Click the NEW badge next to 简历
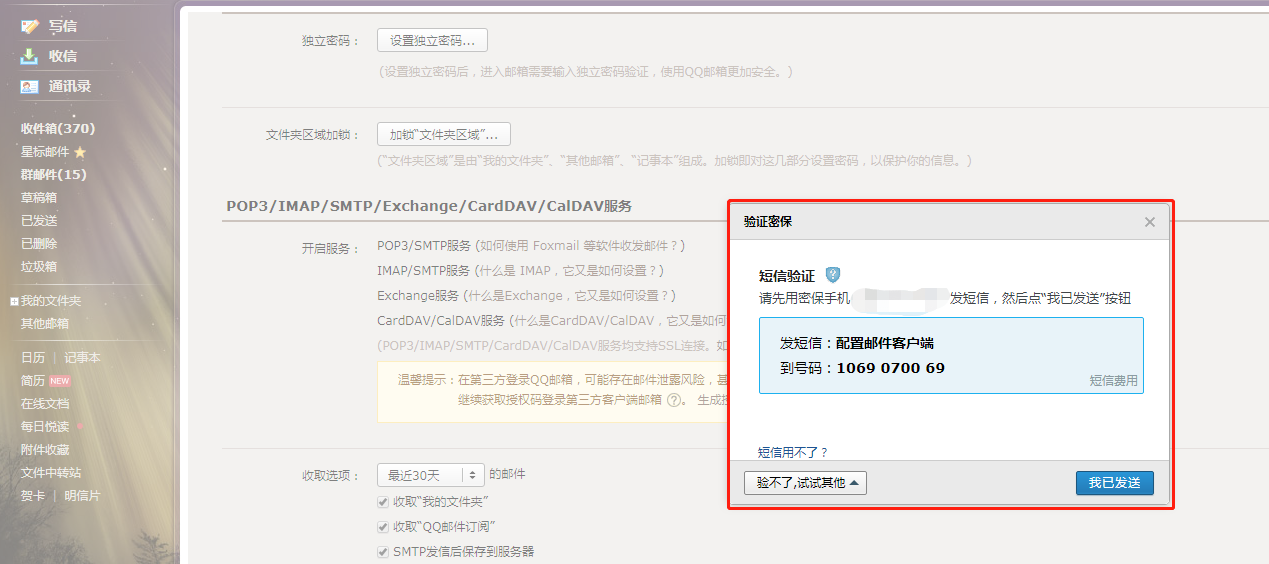 coord(60,381)
